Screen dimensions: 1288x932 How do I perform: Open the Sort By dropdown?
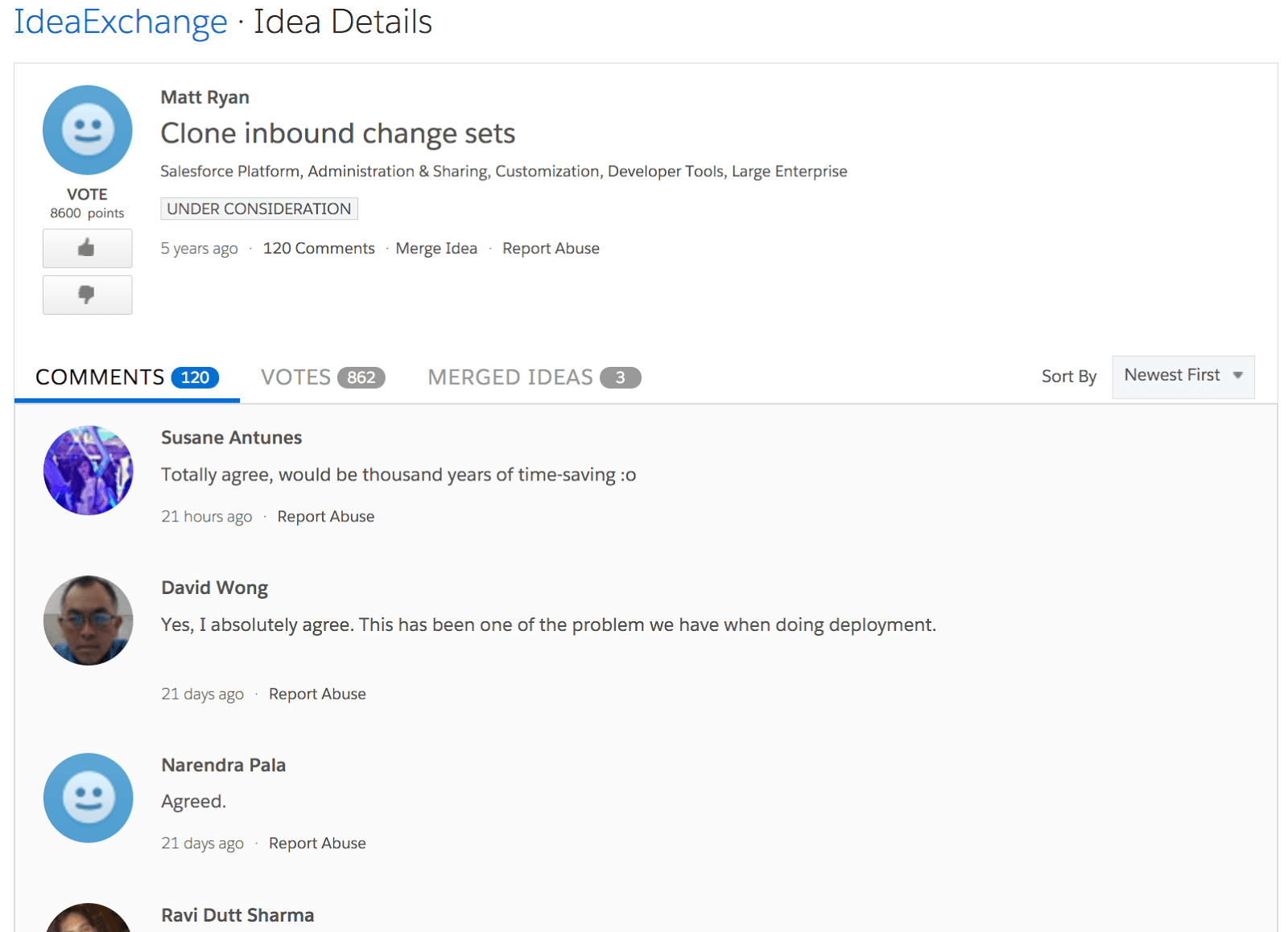pyautogui.click(x=1183, y=376)
